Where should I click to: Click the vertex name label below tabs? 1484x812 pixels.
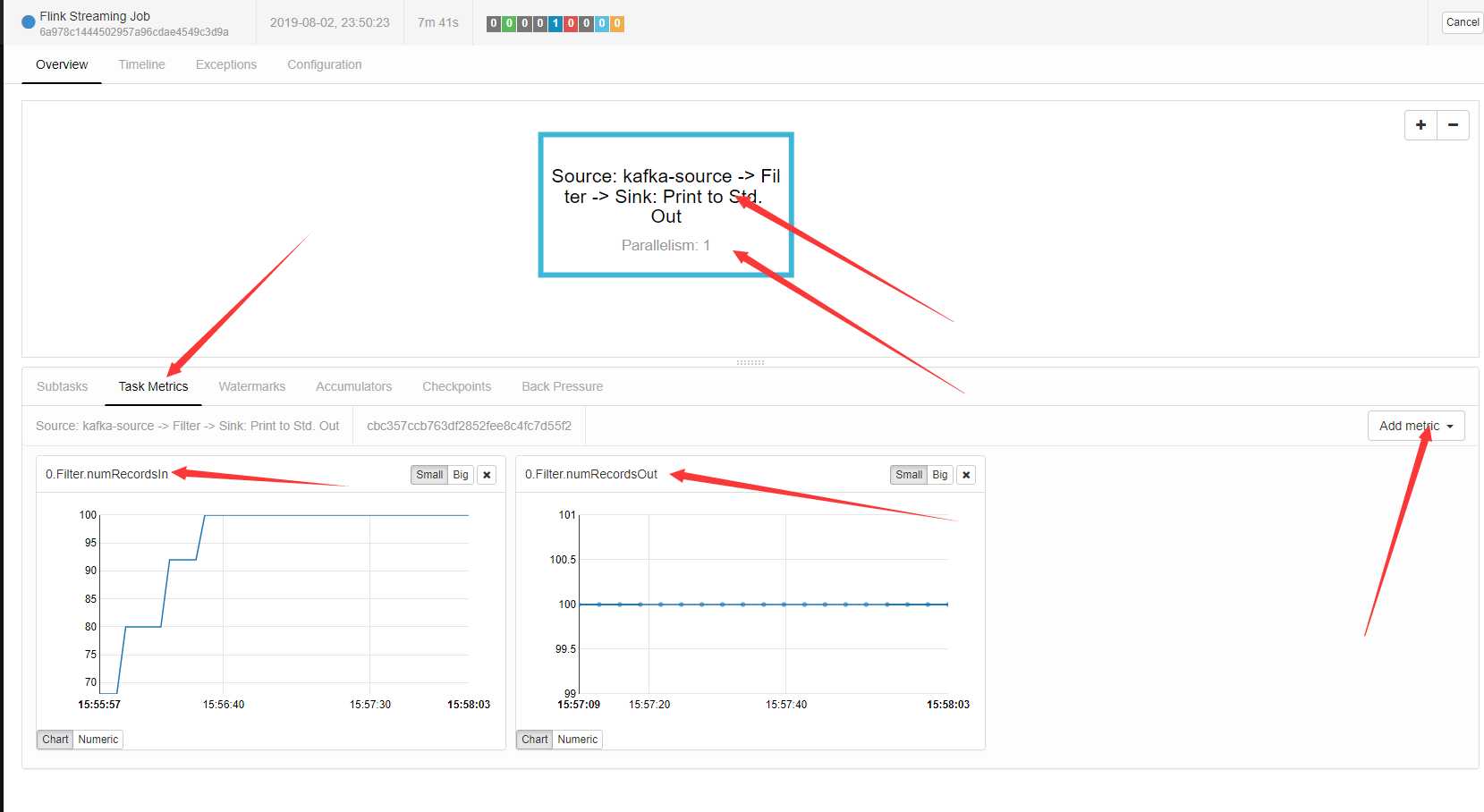click(188, 426)
